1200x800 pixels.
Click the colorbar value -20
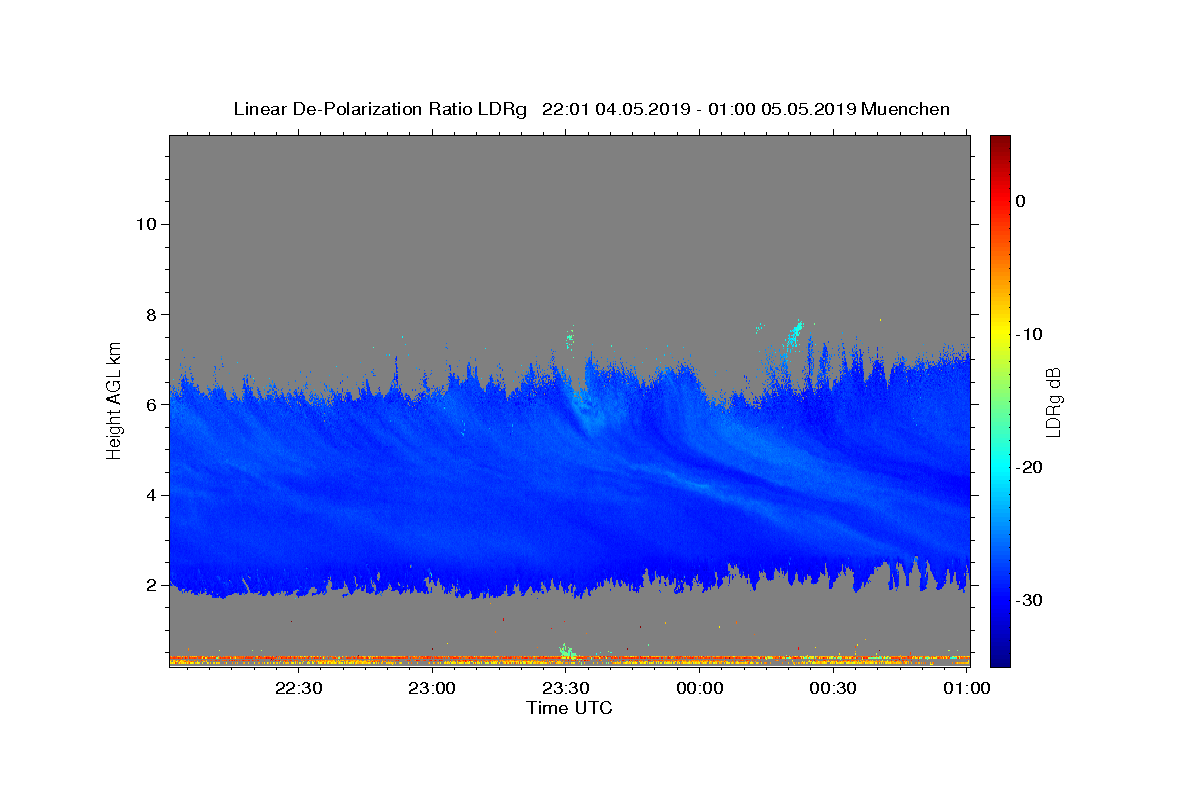(x=1029, y=467)
